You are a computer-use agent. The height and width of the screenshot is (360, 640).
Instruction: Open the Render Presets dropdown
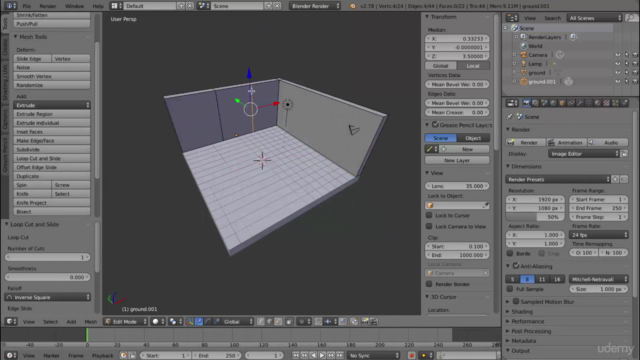coord(558,179)
